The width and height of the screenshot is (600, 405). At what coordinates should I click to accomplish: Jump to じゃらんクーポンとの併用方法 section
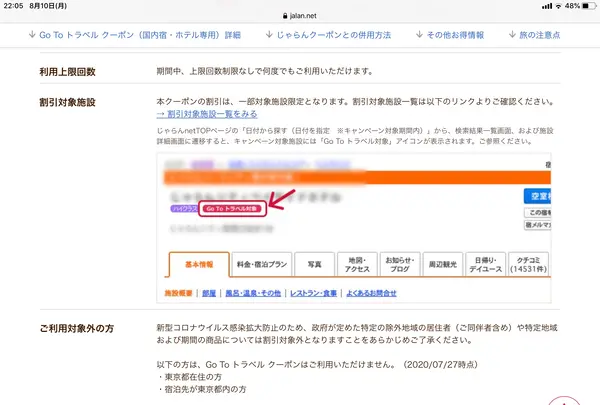326,35
